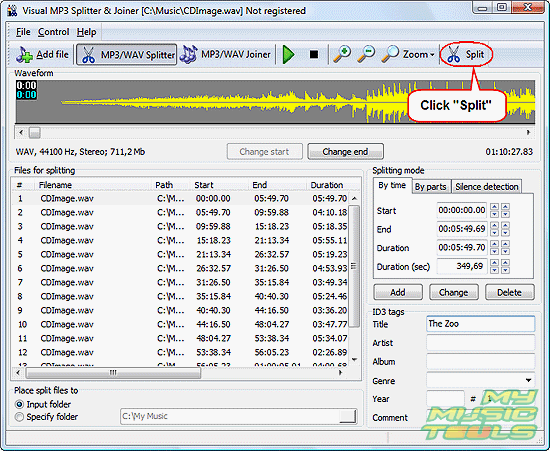
Task: Click the End column header
Action: (277, 185)
